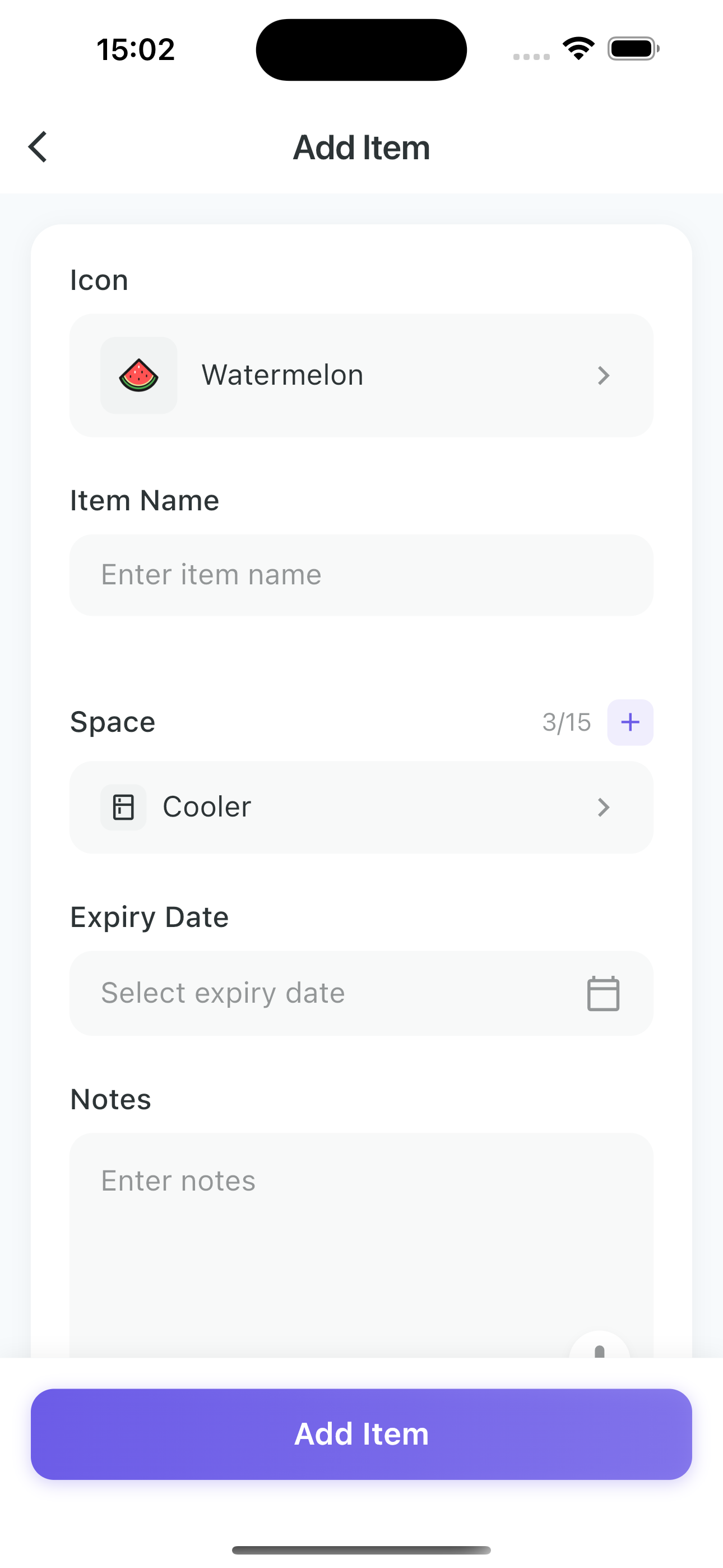
Task: Tap the home indicator bar
Action: tap(361, 1549)
